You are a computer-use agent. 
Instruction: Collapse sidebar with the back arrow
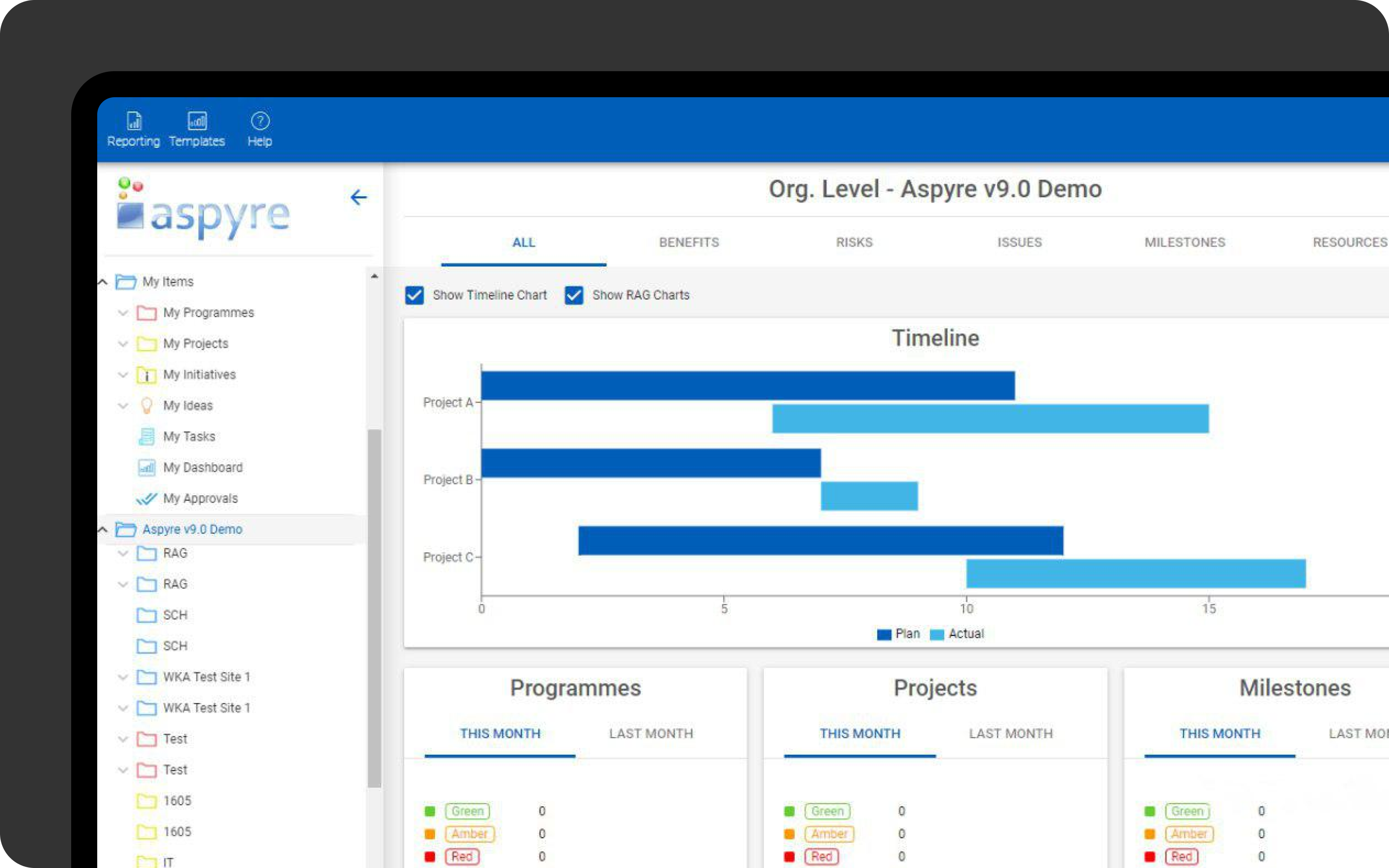359,197
